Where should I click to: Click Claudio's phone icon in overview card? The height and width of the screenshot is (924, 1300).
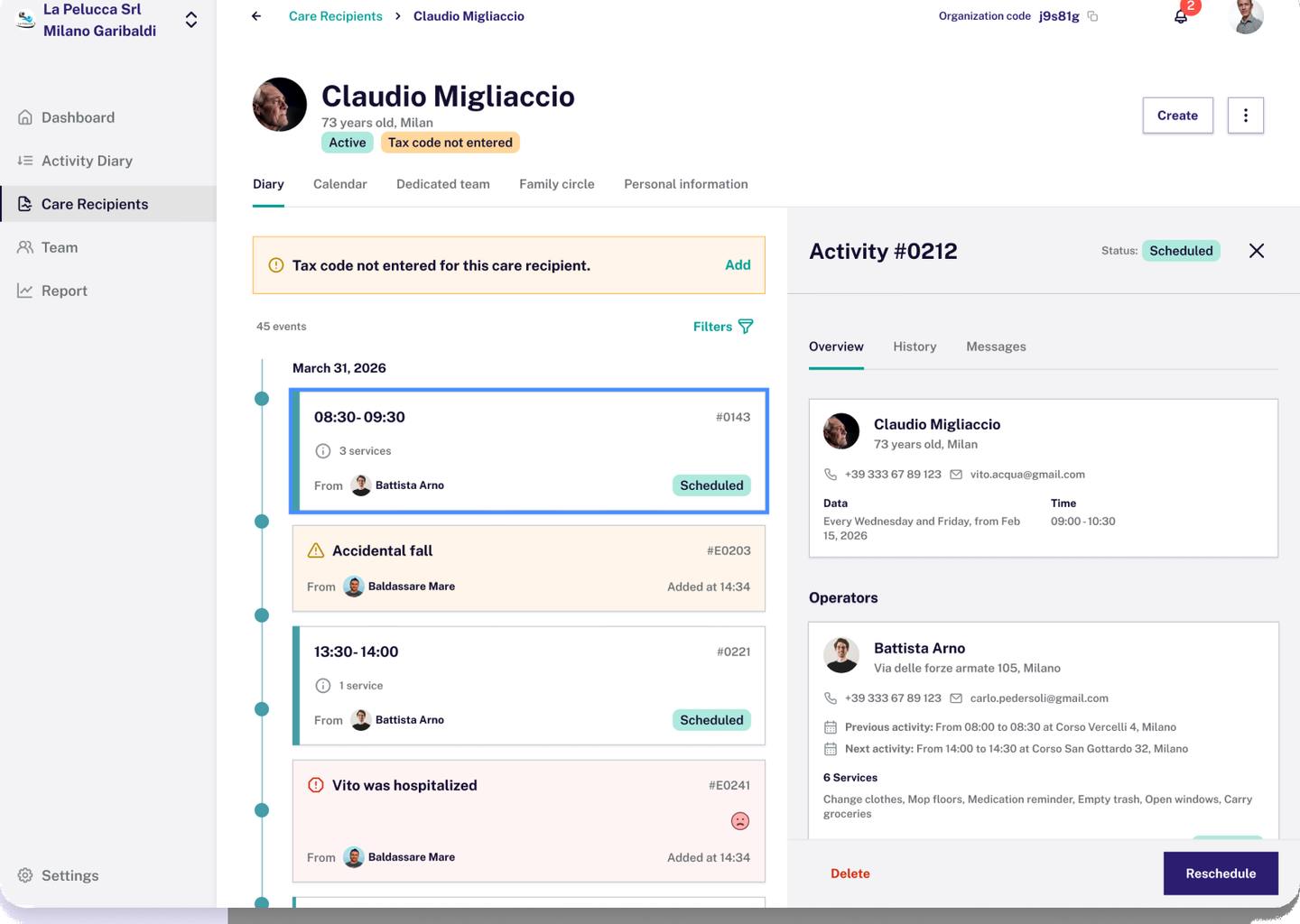click(x=831, y=475)
